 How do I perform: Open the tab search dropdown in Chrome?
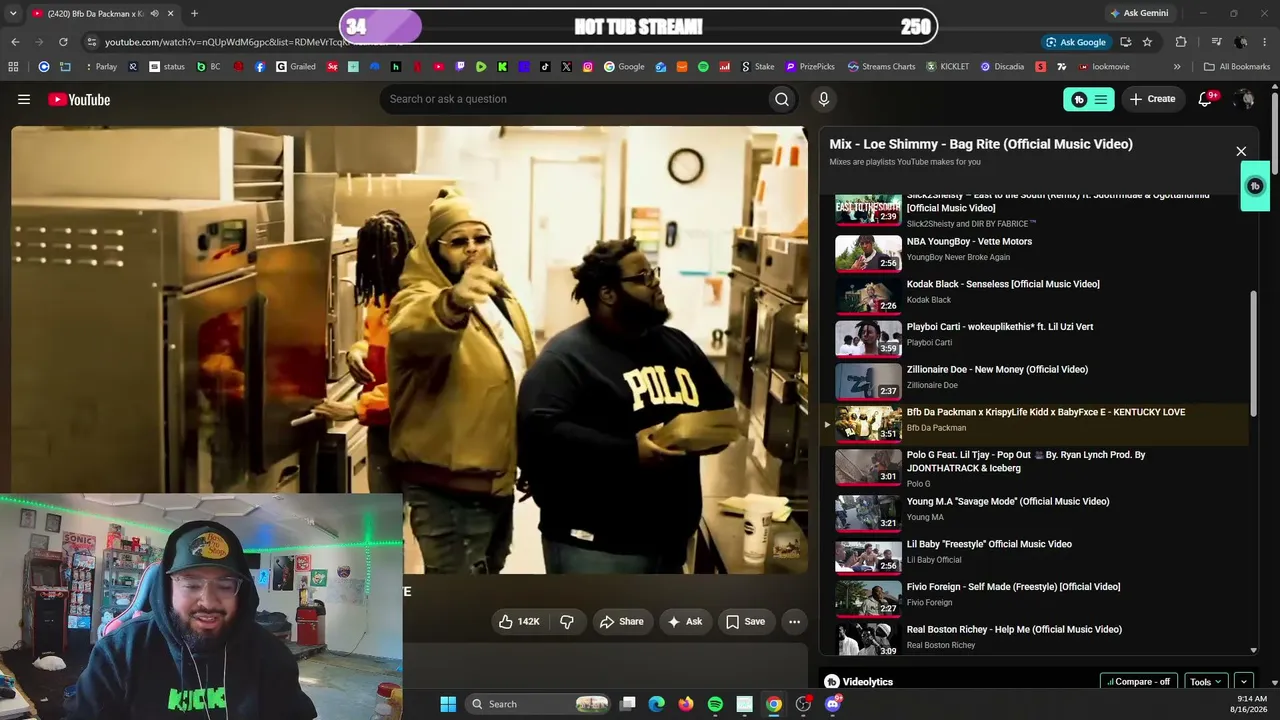click(x=14, y=13)
